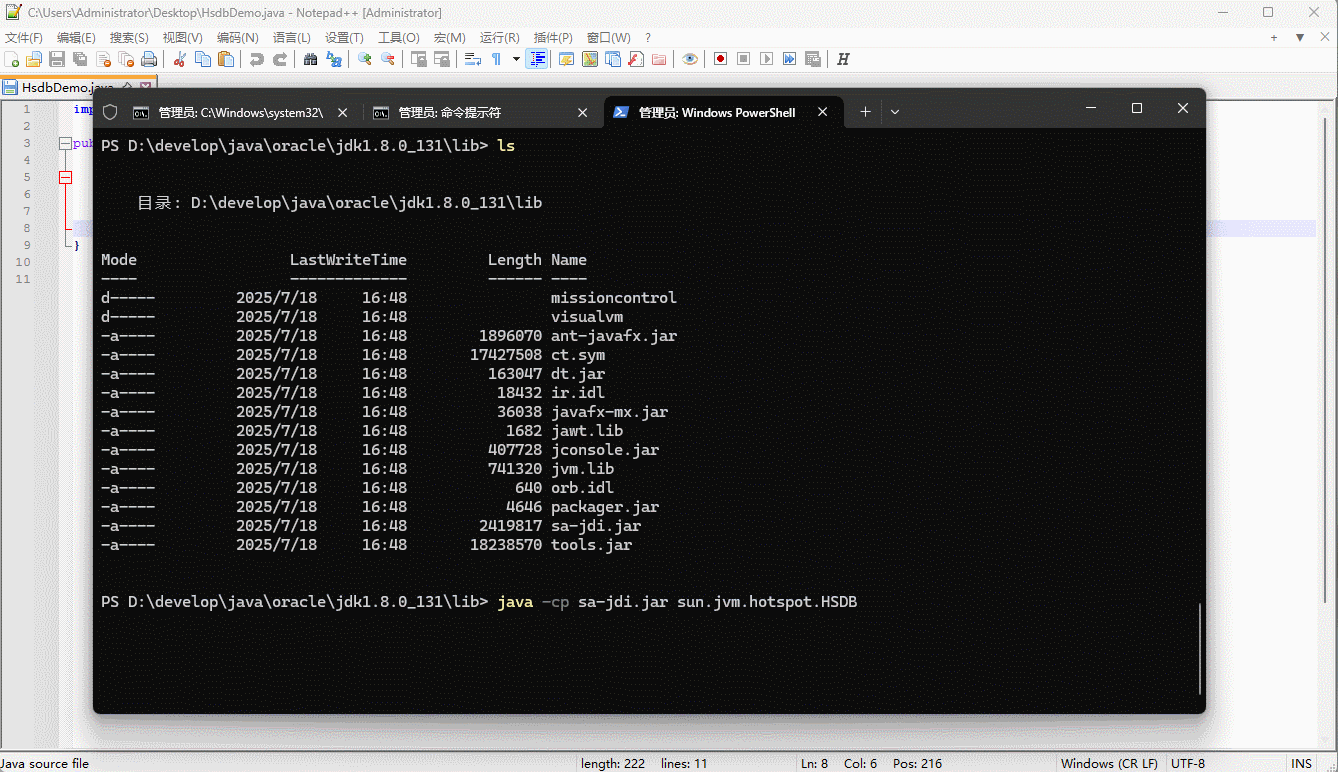Screen dimensions: 1338x772
Task: Open the Function List icon
Action: click(x=636, y=59)
